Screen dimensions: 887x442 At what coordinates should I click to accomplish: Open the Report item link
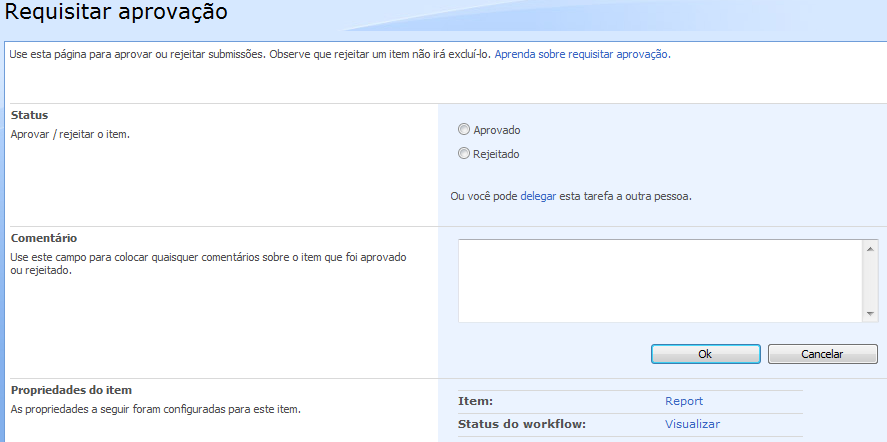(684, 401)
